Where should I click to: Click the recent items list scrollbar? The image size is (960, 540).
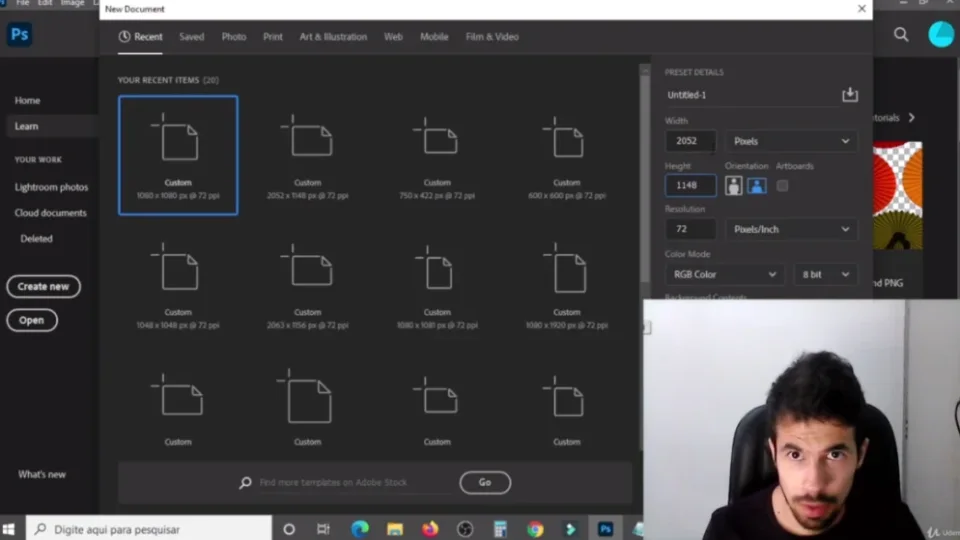(x=645, y=178)
